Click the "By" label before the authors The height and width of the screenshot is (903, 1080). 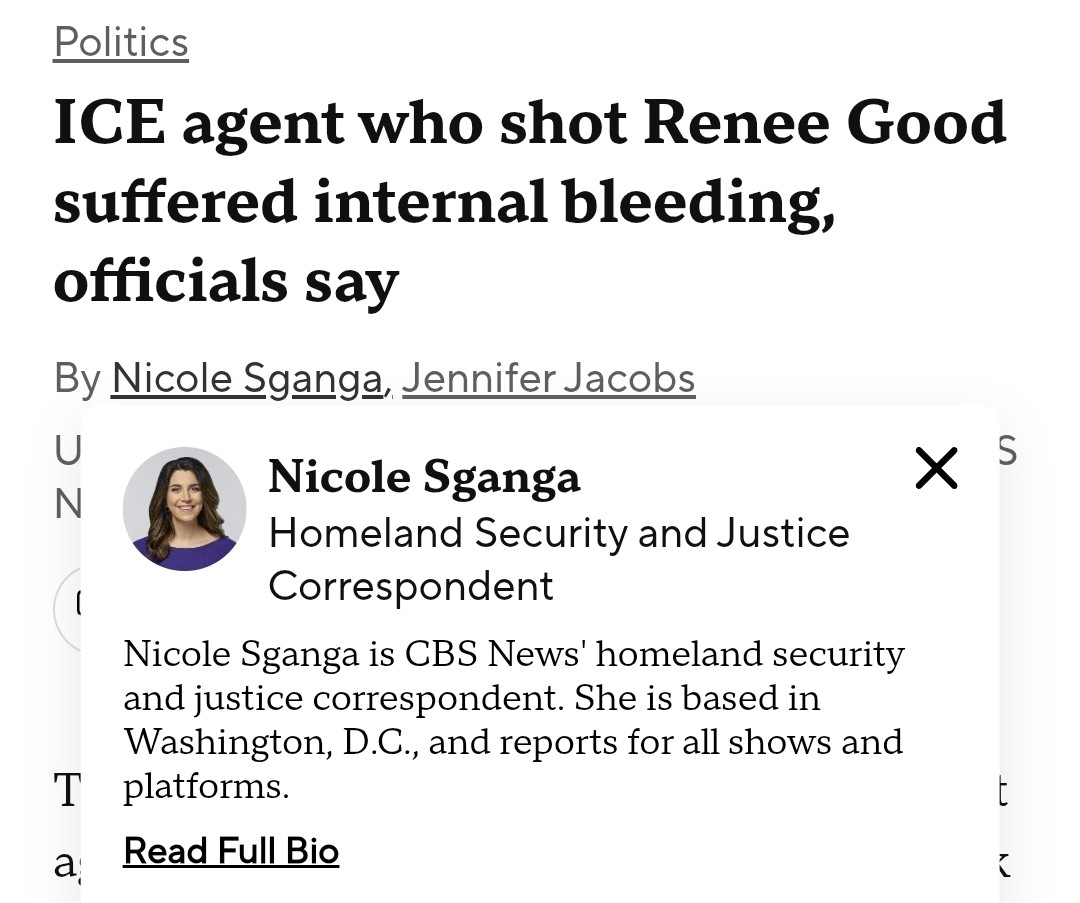(x=77, y=379)
